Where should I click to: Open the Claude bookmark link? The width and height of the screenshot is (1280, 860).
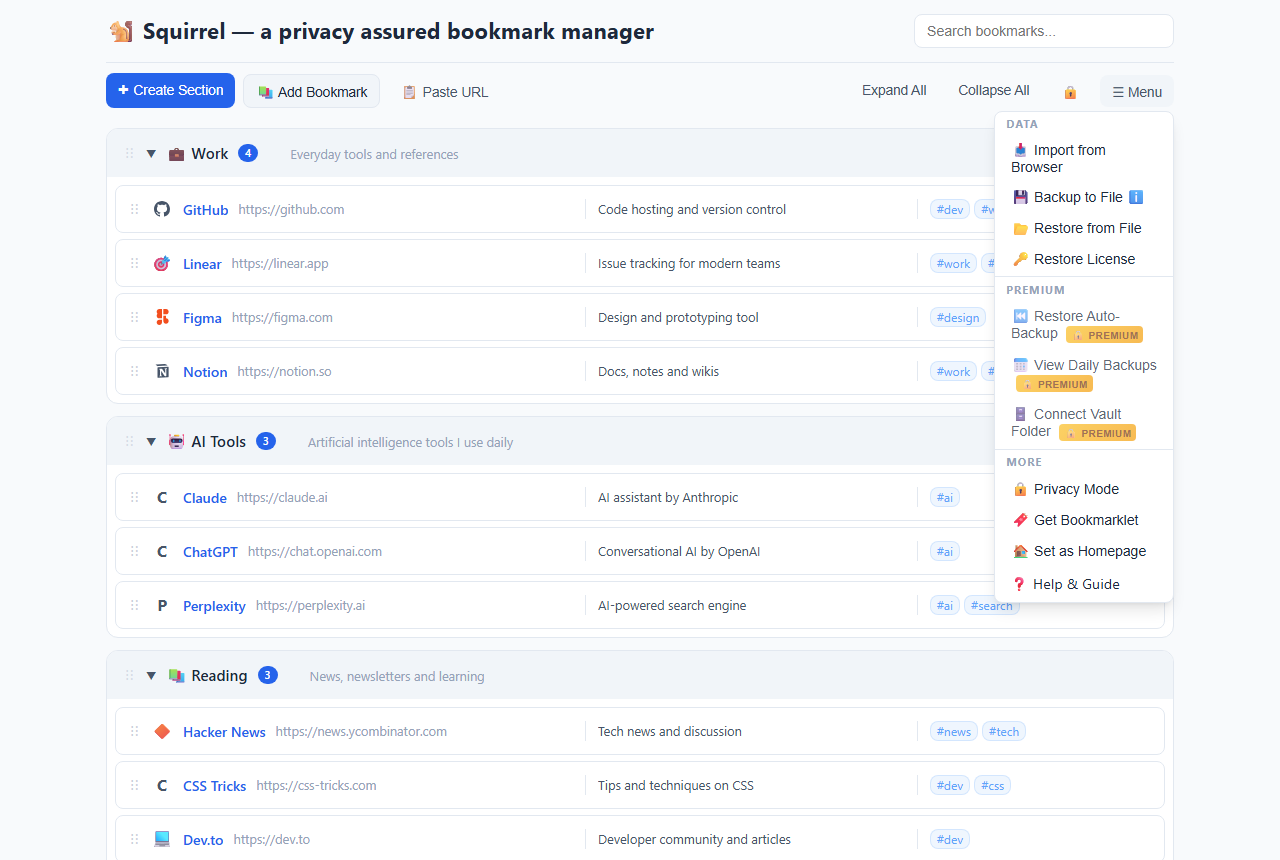click(205, 498)
